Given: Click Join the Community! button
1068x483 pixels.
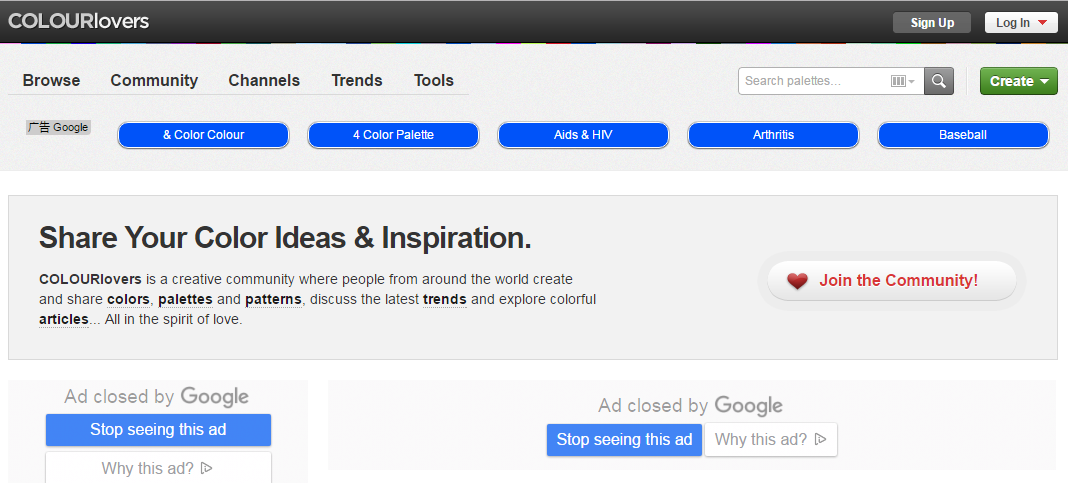Looking at the screenshot, I should click(892, 281).
